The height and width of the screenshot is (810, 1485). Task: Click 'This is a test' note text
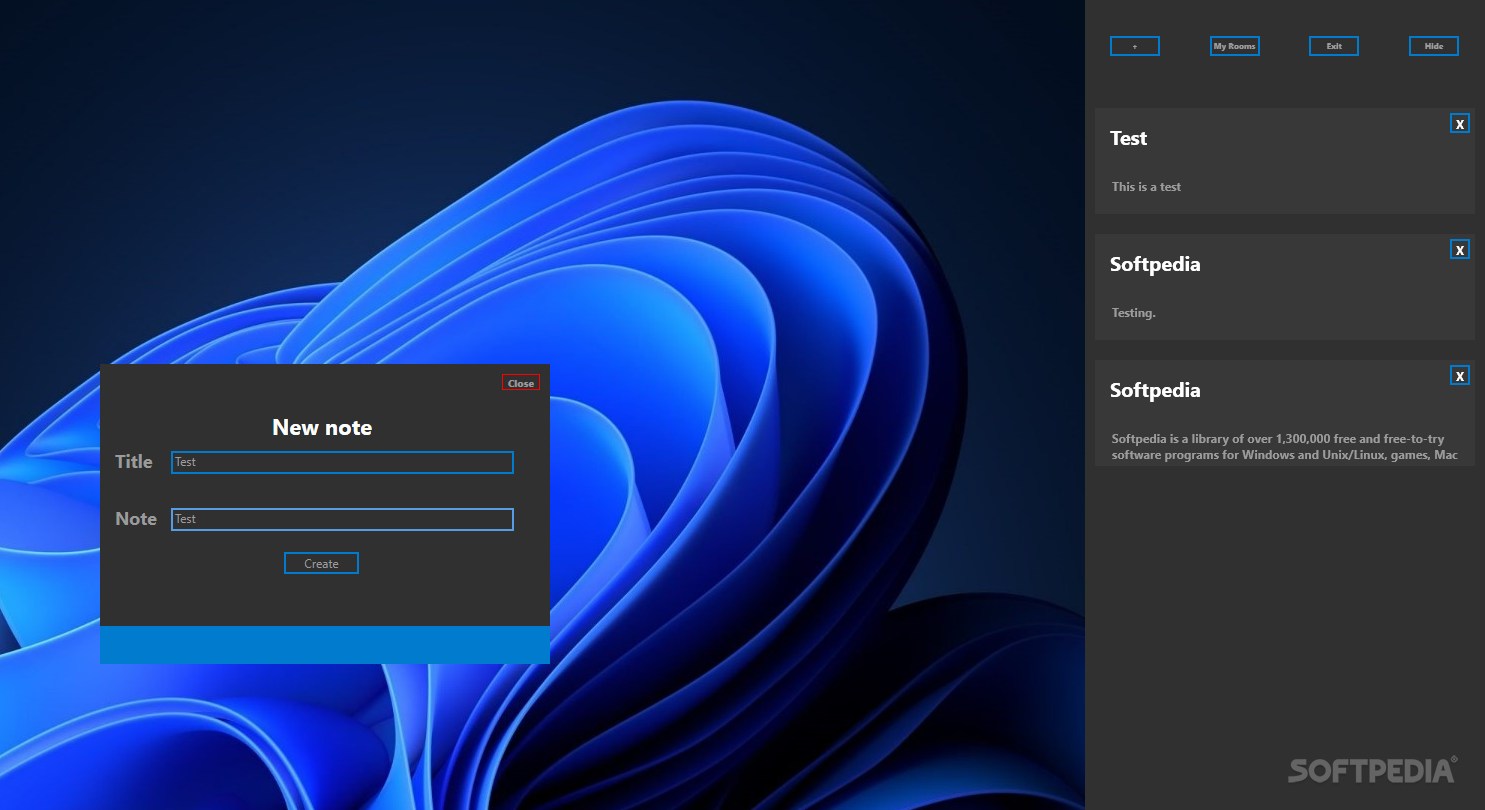tap(1146, 187)
